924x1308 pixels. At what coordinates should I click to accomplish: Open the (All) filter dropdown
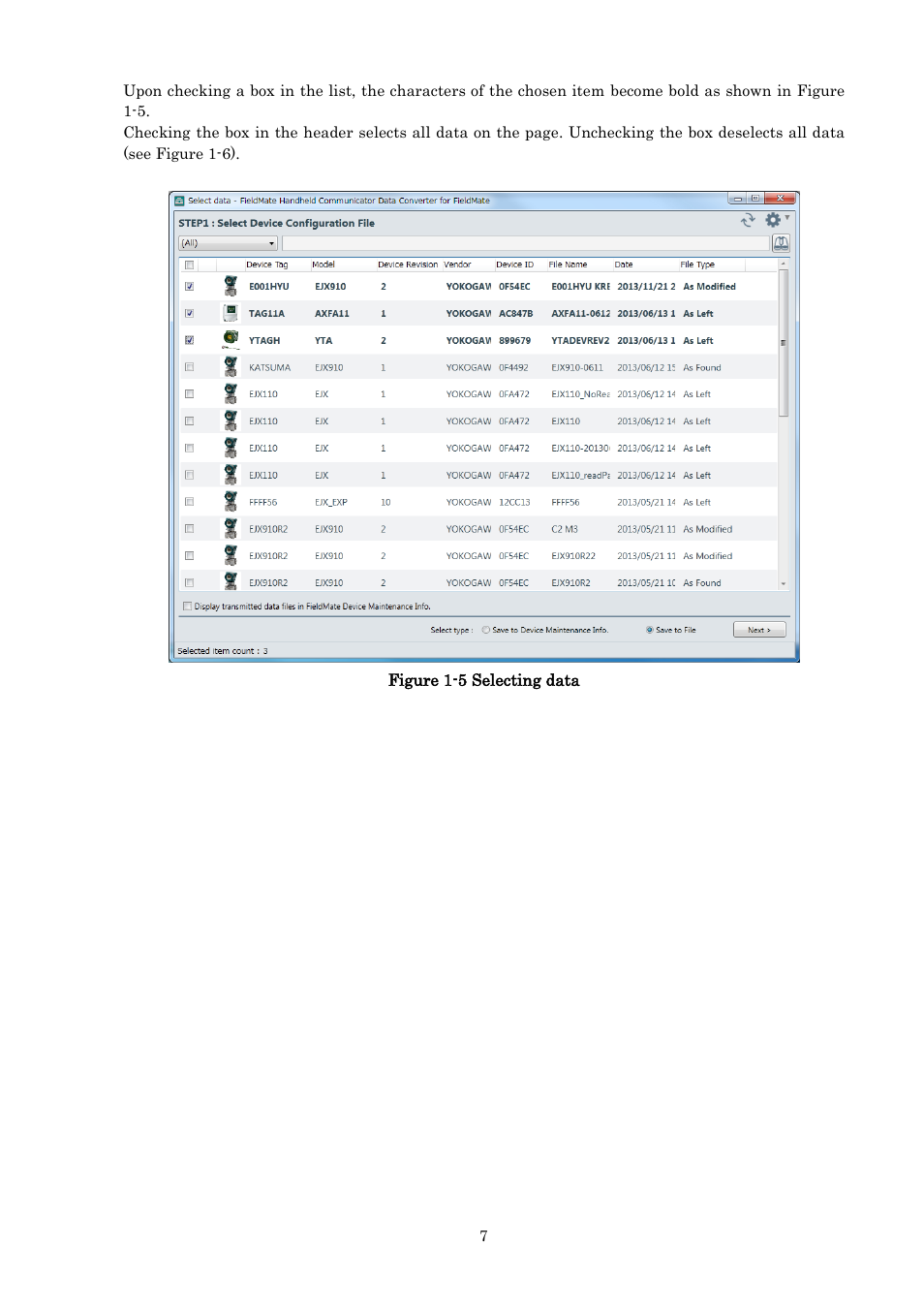(x=228, y=243)
